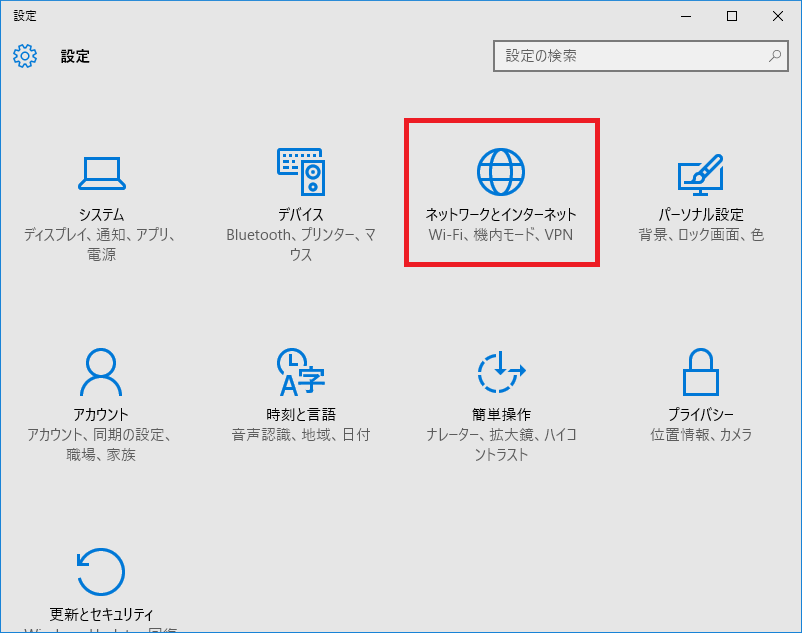
Task: Open the 時刻と言語 clock icon
Action: point(301,372)
